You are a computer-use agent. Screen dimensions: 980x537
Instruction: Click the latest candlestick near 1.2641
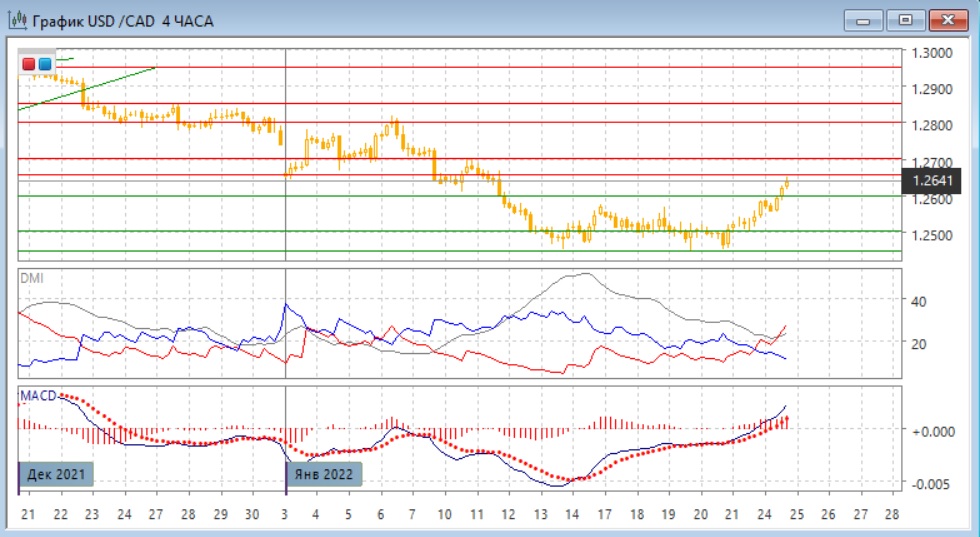pyautogui.click(x=787, y=184)
